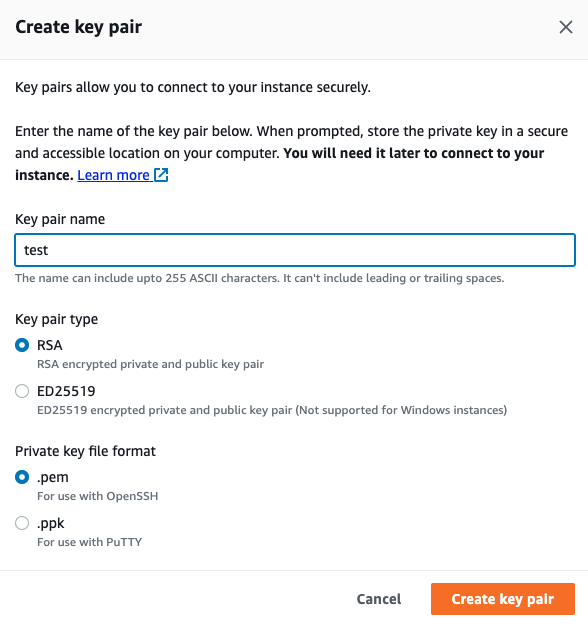Click the For use with OpenSSH text
Viewport: 588px width, 624px height.
97,496
